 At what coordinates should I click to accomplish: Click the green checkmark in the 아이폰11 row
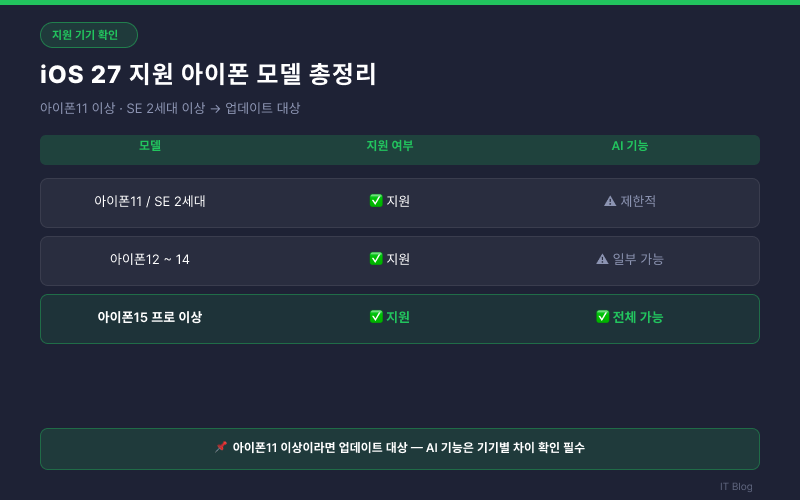click(376, 201)
